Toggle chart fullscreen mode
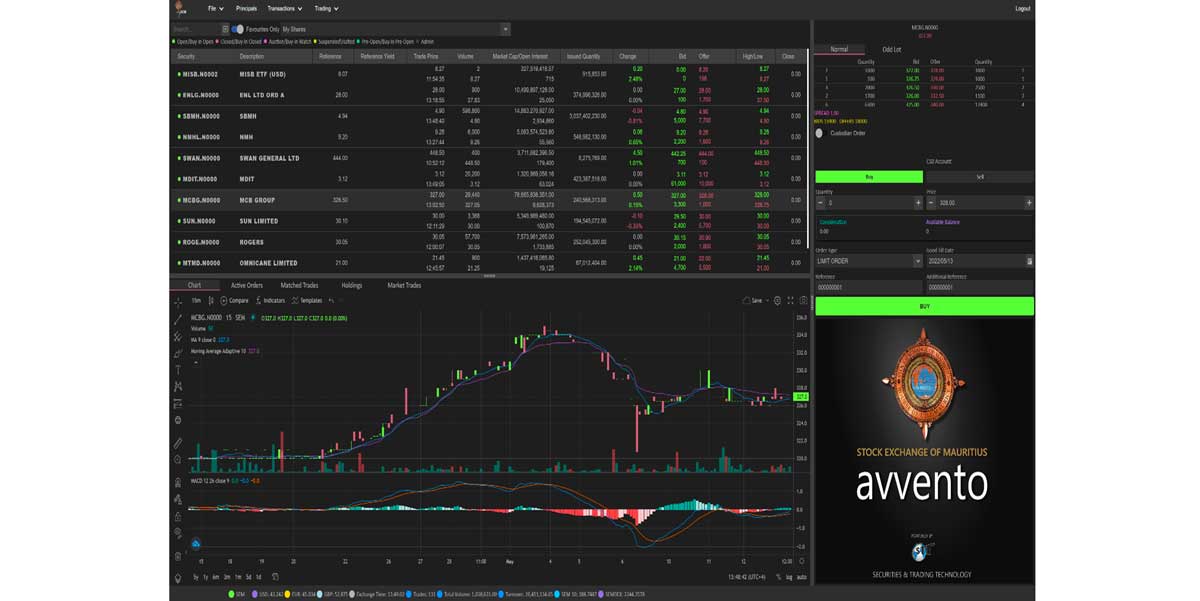1200x601 pixels. 791,300
